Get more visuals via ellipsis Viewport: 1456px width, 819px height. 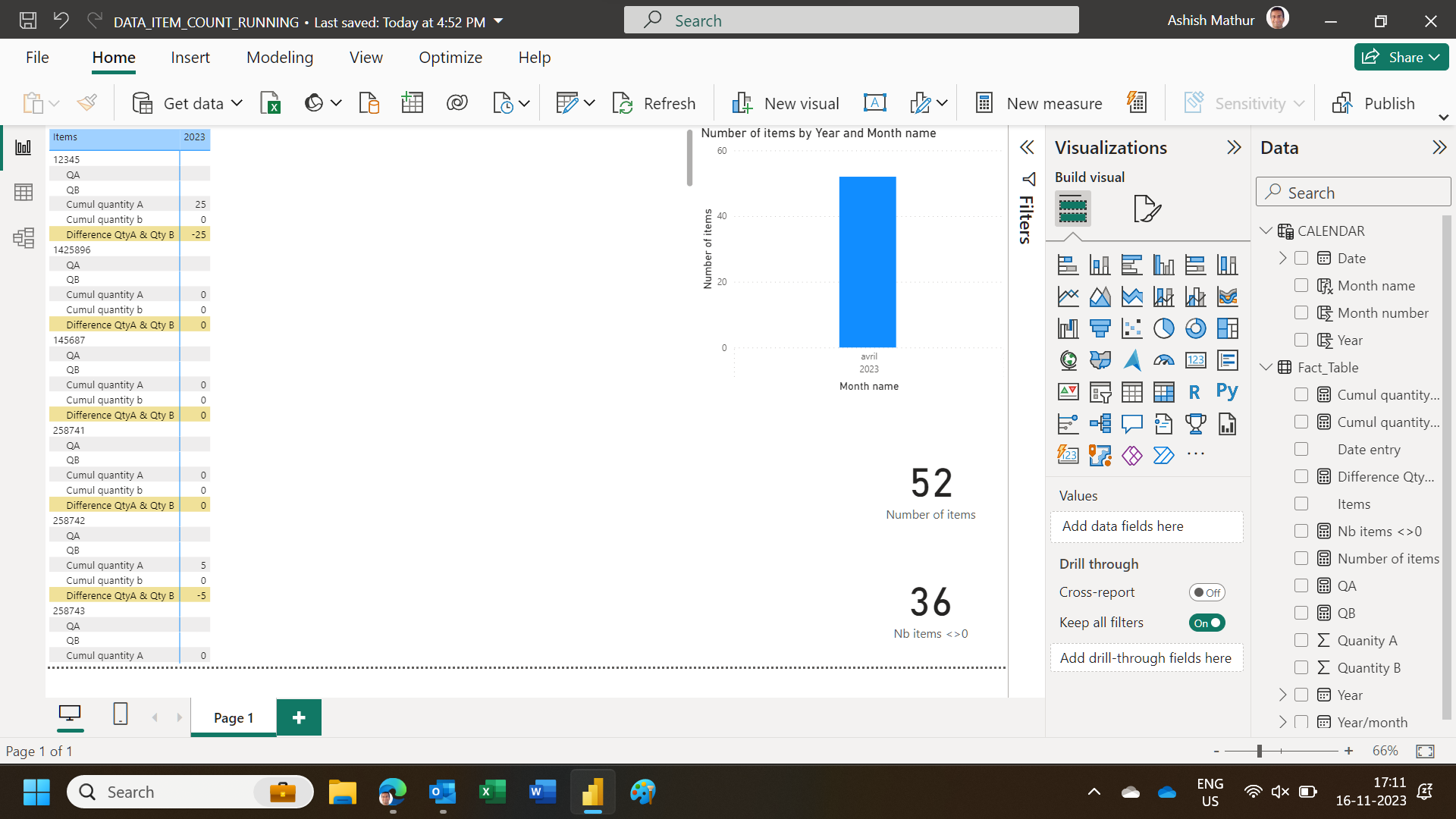coord(1195,454)
